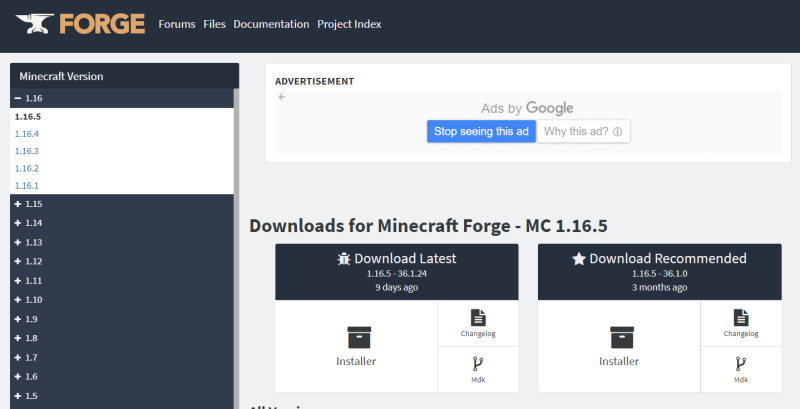
Task: Expand the 1.9 version group
Action: point(121,319)
